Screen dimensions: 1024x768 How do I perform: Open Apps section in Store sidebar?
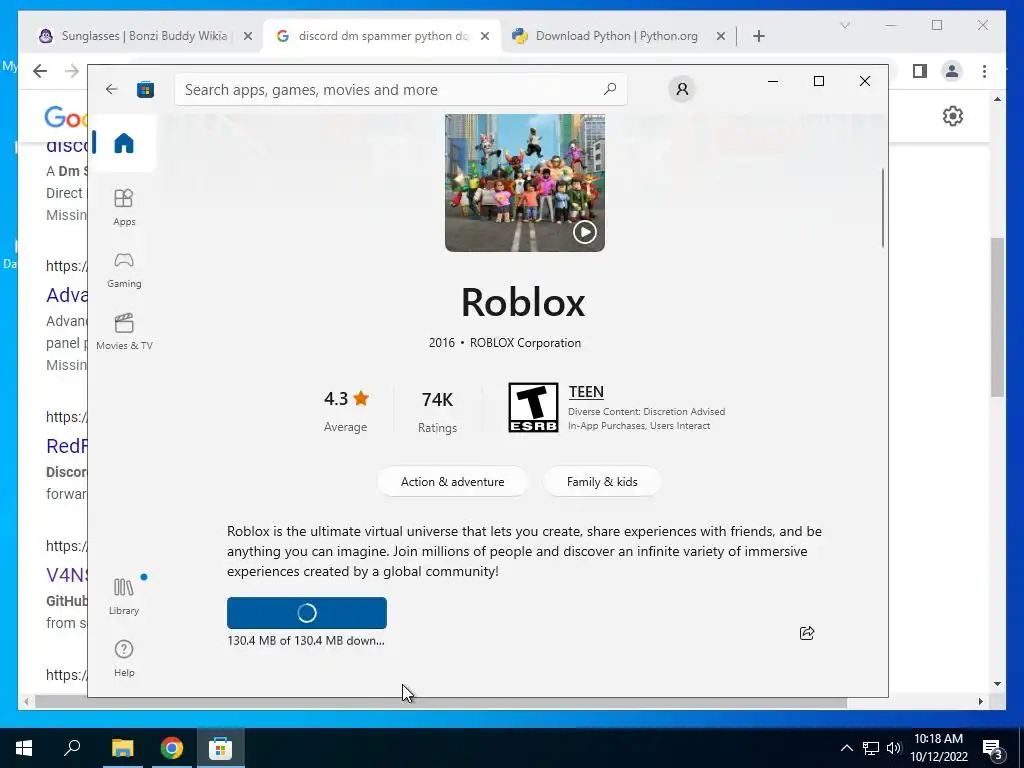(124, 207)
